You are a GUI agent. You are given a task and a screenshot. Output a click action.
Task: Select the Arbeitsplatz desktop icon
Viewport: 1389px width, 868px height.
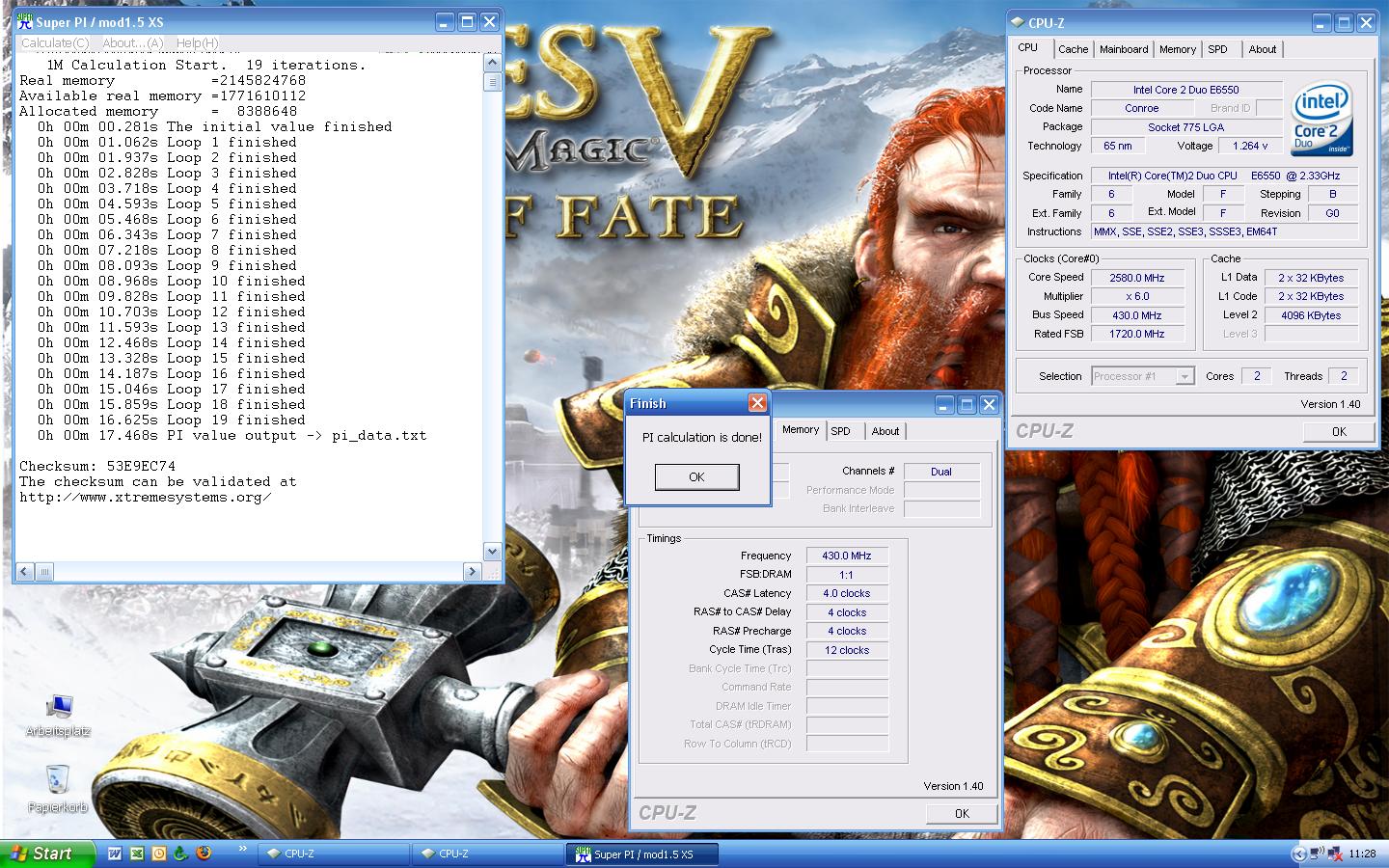(58, 716)
